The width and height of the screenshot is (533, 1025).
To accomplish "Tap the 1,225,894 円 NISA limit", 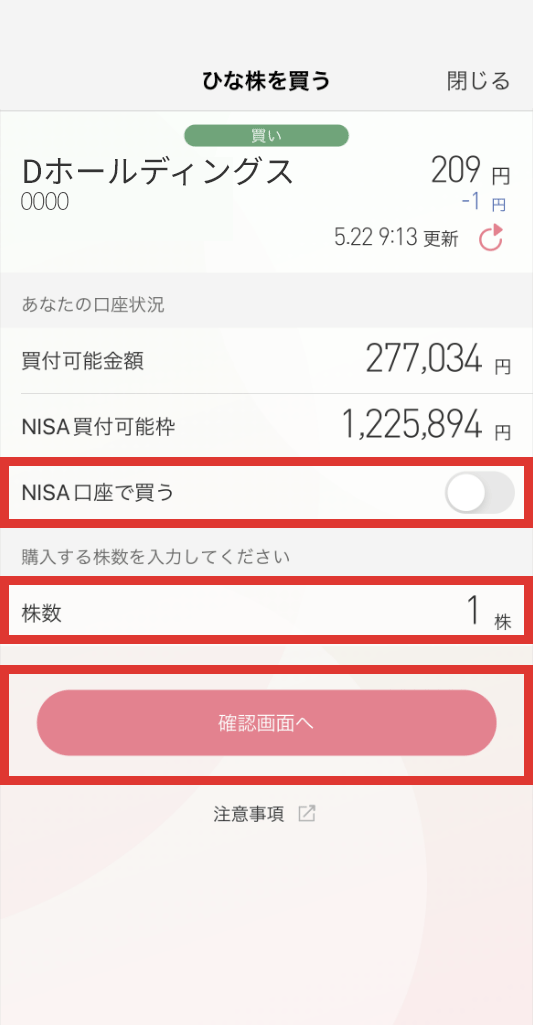I will click(x=426, y=425).
